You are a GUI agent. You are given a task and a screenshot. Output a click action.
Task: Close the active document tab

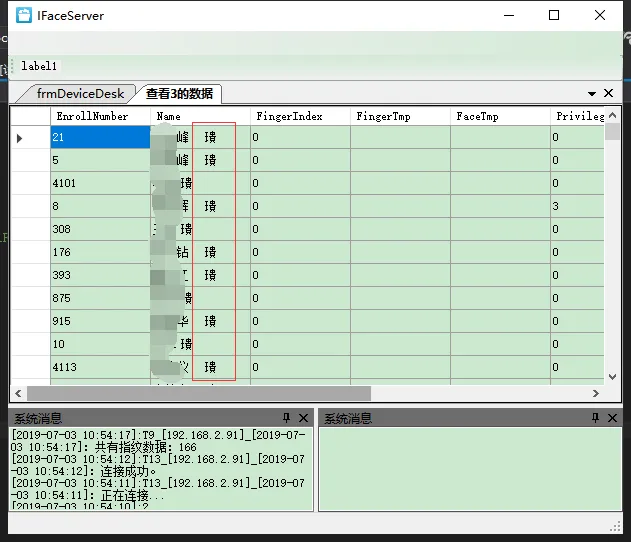point(609,93)
